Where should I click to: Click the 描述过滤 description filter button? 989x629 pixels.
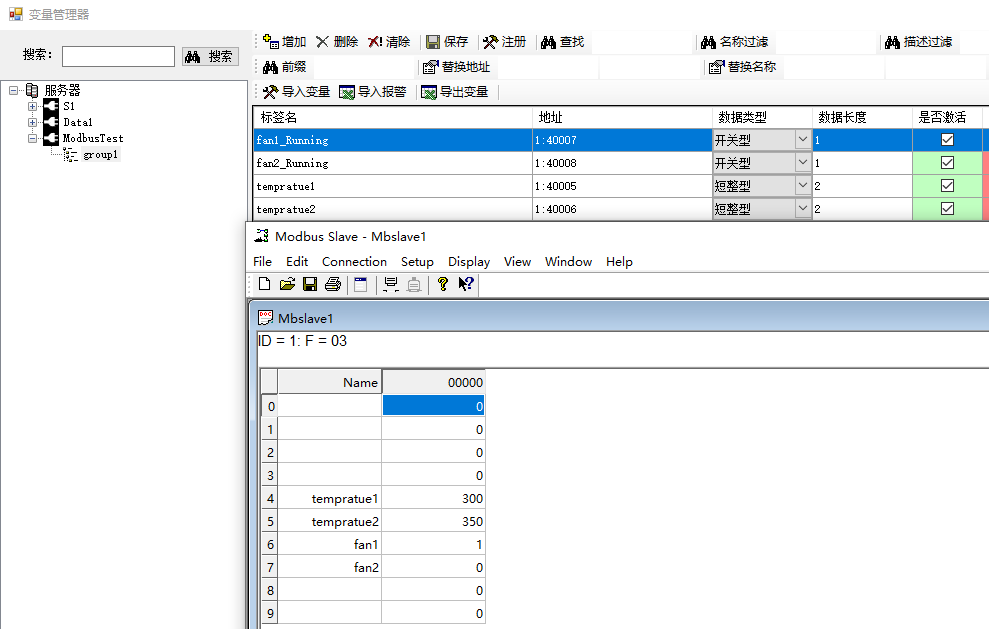click(x=919, y=42)
